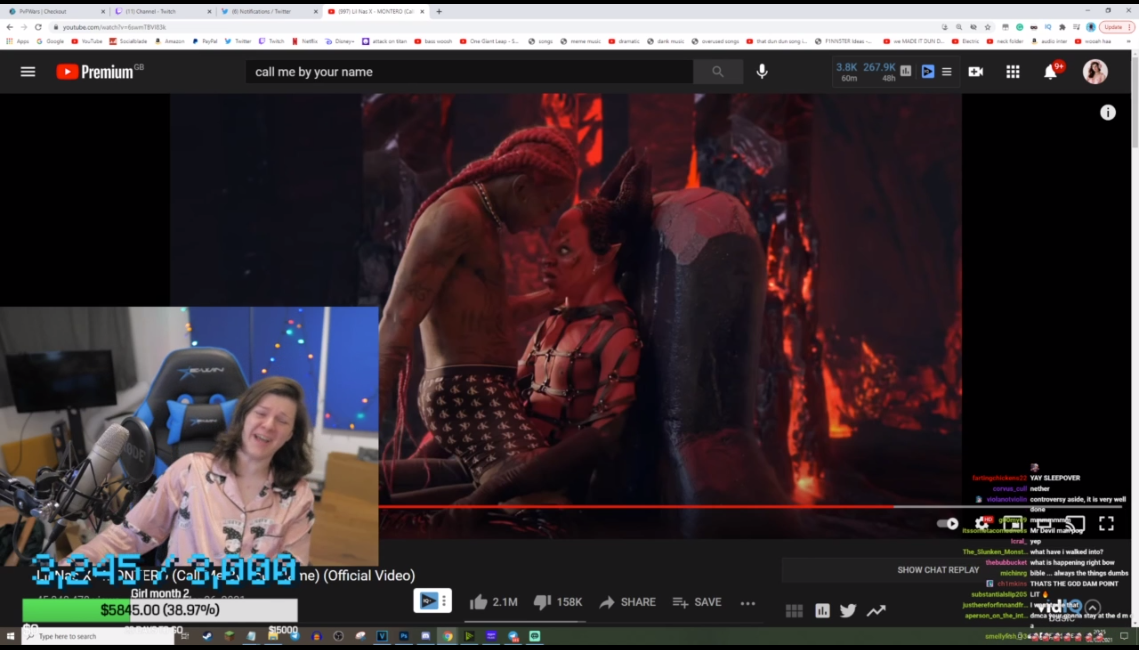Screen dimensions: 1139x650
Task: Select the Lil Nas X MONTERO YouTube tab
Action: click(376, 11)
